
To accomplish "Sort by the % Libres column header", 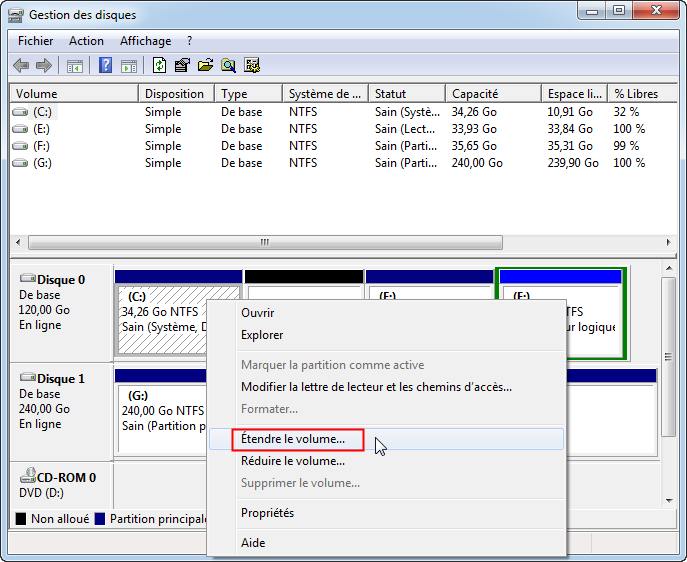I will coord(642,94).
